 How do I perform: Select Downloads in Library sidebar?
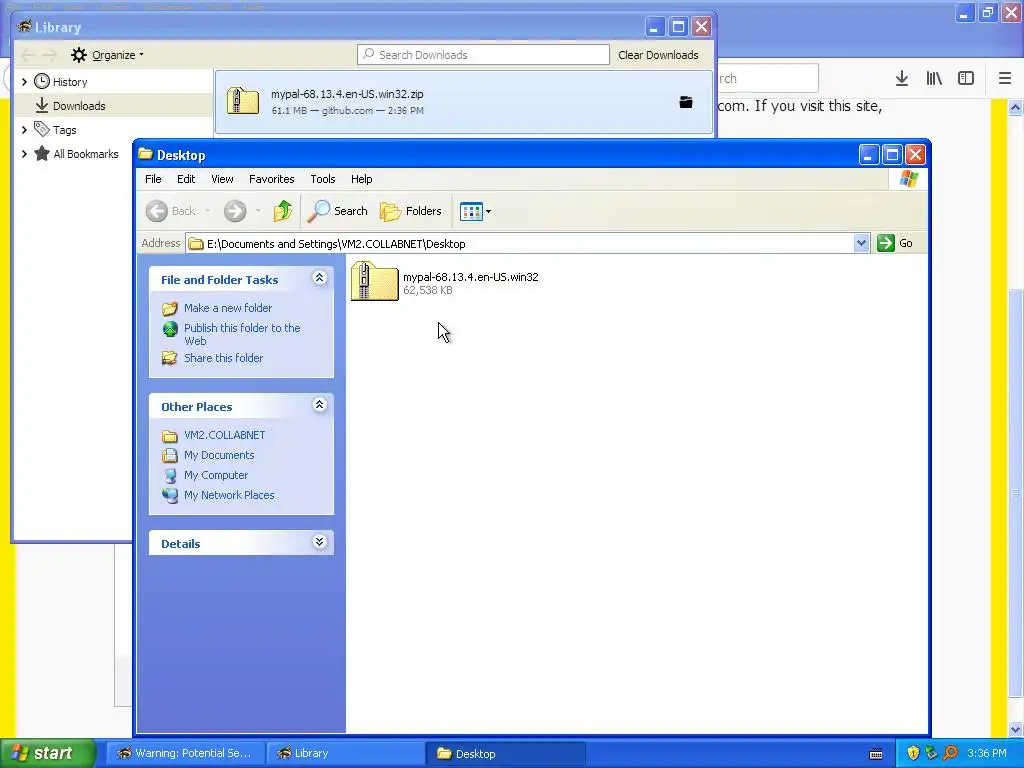78,106
